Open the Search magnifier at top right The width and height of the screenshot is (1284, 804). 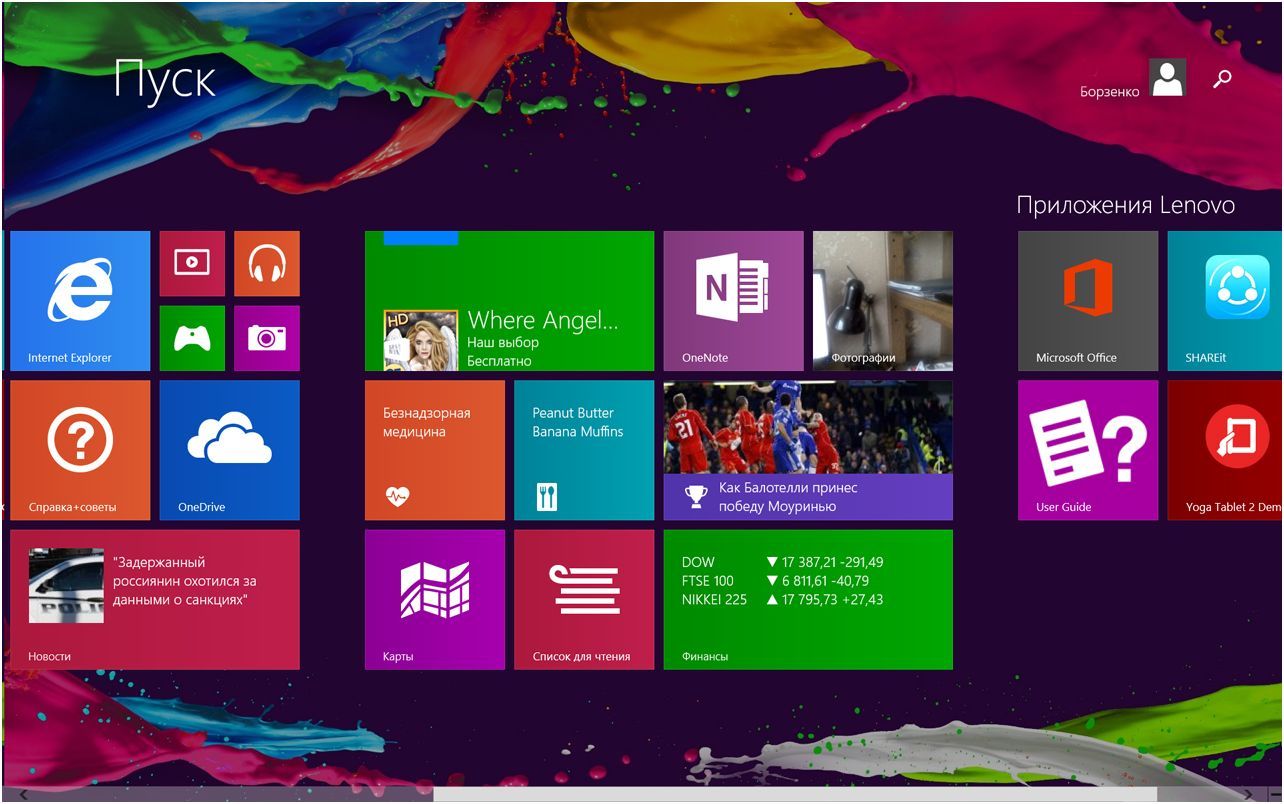1220,78
